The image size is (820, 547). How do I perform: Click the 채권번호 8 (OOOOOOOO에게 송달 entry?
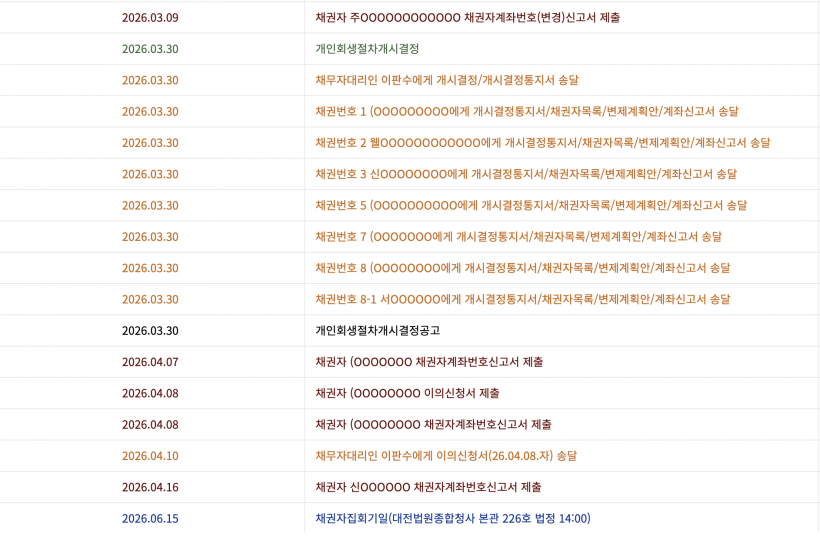[x=523, y=268]
